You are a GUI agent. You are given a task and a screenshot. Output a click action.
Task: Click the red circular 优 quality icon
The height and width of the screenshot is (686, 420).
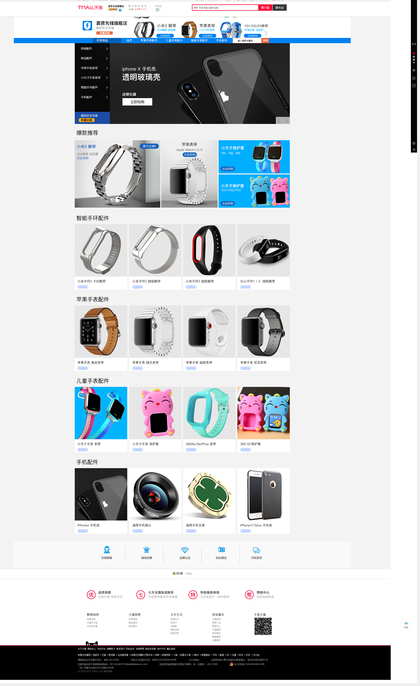pos(91,594)
